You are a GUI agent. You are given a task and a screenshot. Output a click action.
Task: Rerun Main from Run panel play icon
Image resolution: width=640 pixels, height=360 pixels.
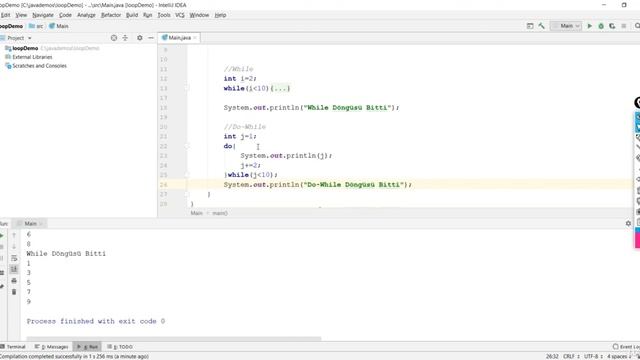pyautogui.click(x=2, y=236)
